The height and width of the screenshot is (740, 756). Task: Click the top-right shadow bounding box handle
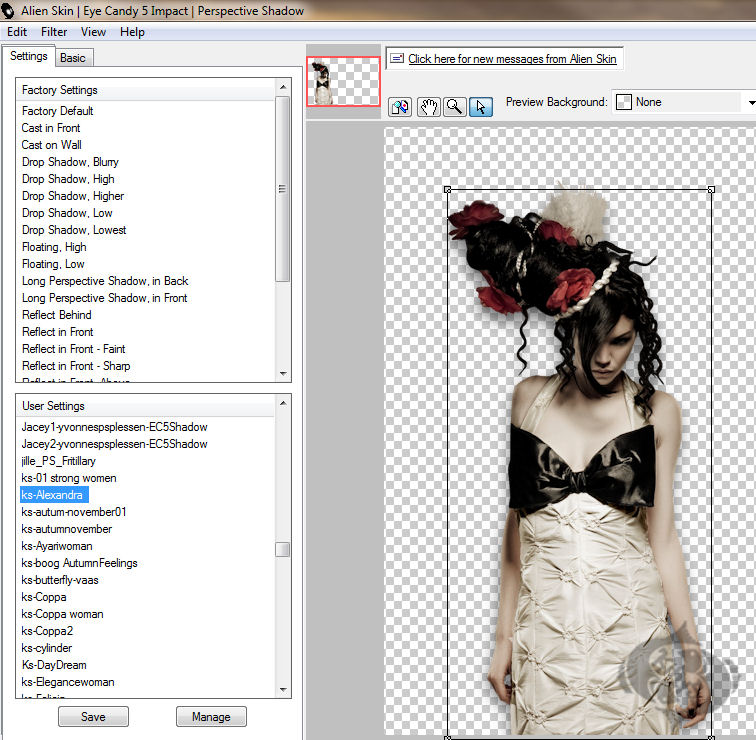pos(711,189)
